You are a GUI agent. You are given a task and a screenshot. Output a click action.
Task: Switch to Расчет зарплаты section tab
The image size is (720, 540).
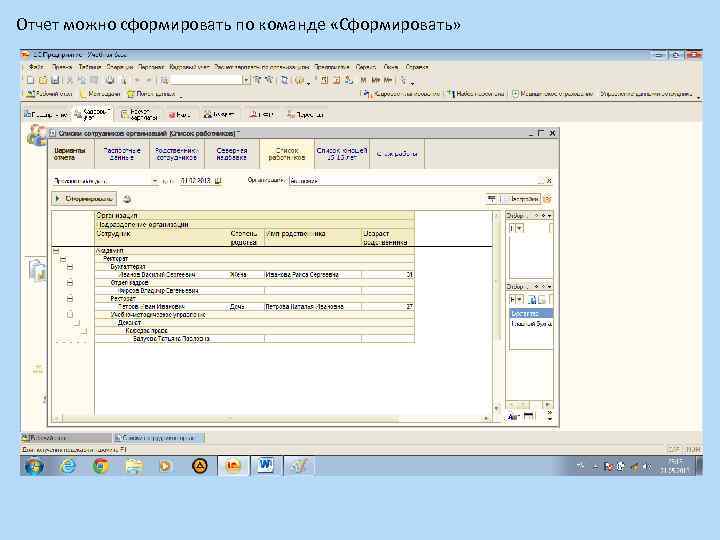coord(140,114)
